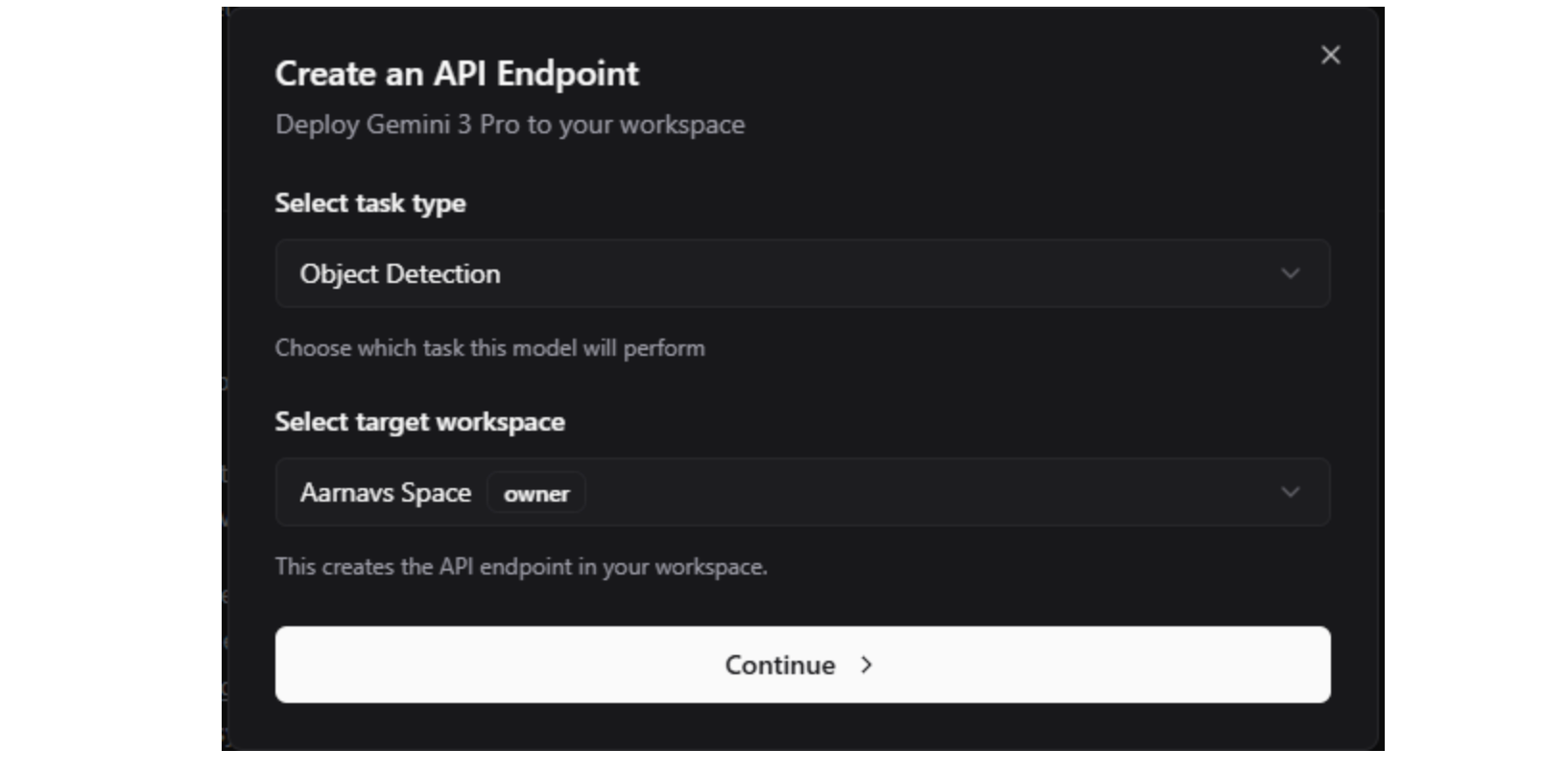Open the Object Detection task type dropdown
This screenshot has height=773, width=1568.
[802, 273]
